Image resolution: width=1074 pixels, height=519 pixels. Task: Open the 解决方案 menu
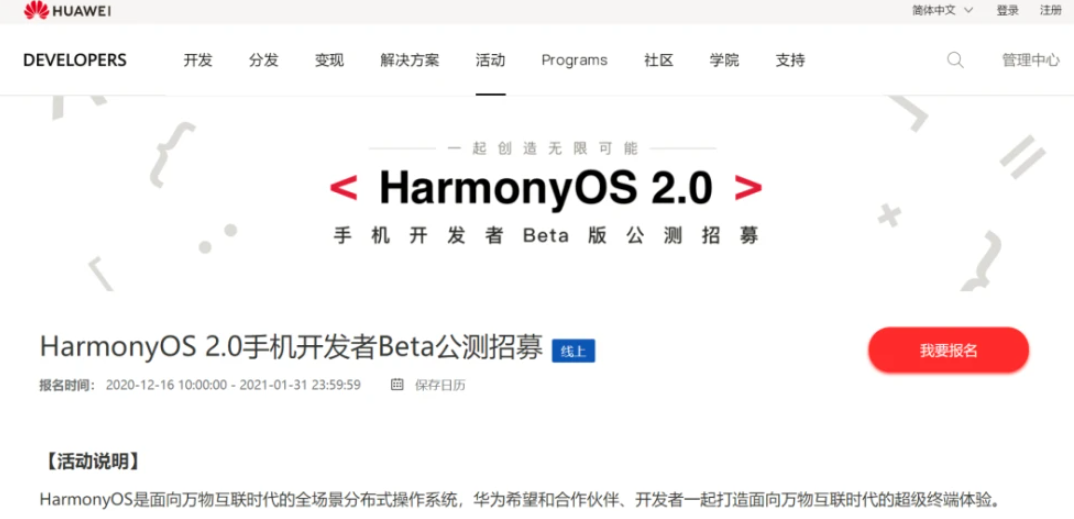[410, 60]
